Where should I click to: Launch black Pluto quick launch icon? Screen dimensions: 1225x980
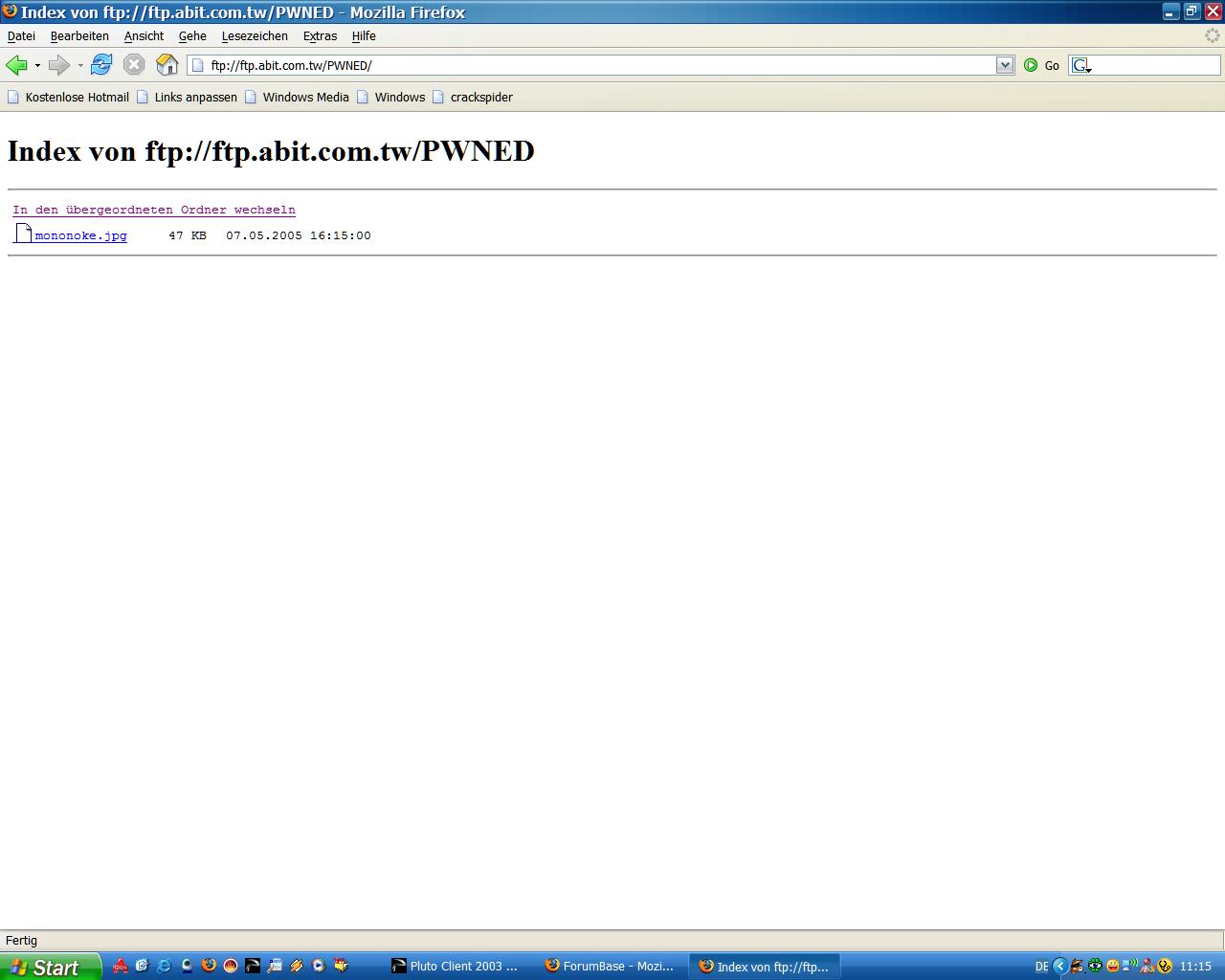tap(253, 966)
